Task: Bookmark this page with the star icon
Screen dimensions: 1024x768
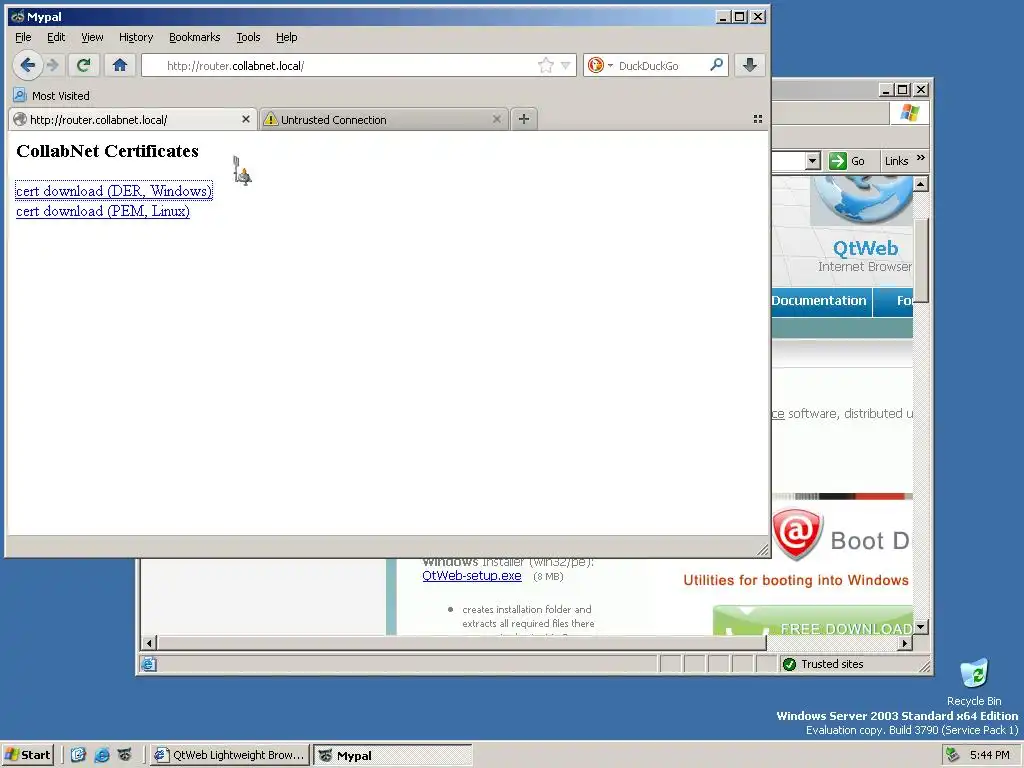Action: 545,65
